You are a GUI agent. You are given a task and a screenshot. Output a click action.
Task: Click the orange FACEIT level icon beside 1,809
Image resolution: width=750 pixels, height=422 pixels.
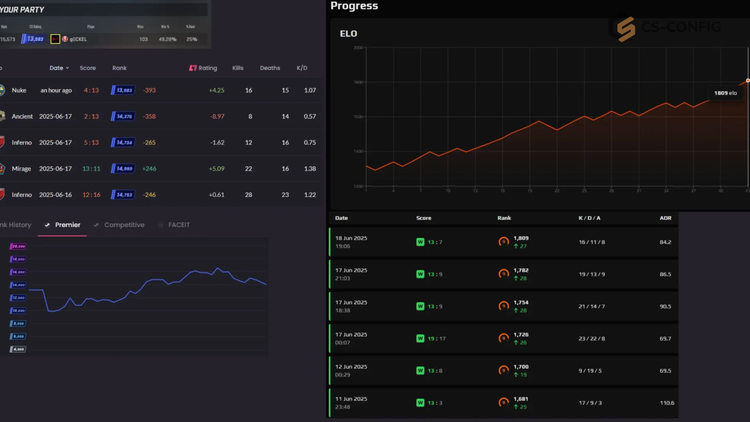(503, 242)
